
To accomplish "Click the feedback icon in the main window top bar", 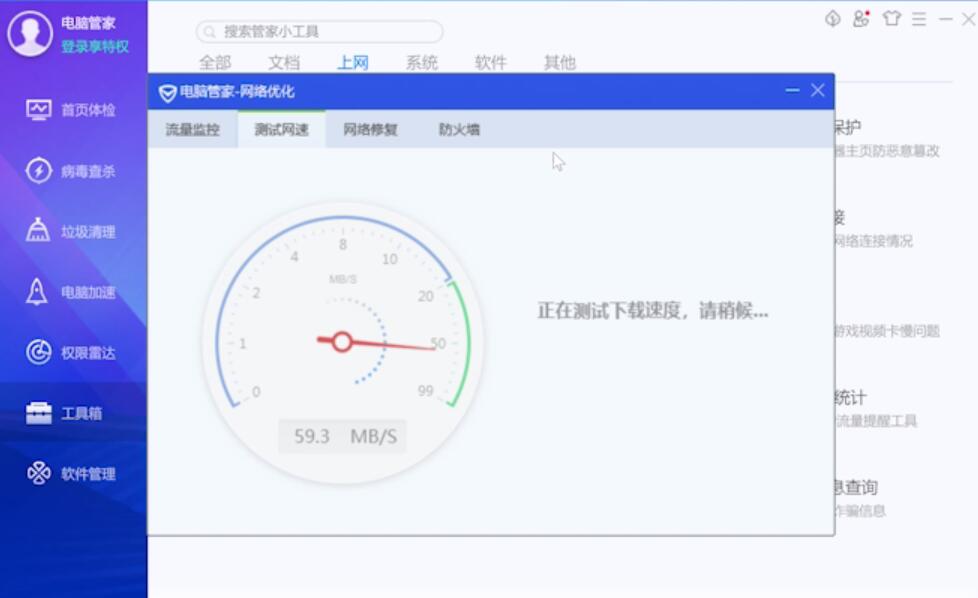I will pos(833,19).
